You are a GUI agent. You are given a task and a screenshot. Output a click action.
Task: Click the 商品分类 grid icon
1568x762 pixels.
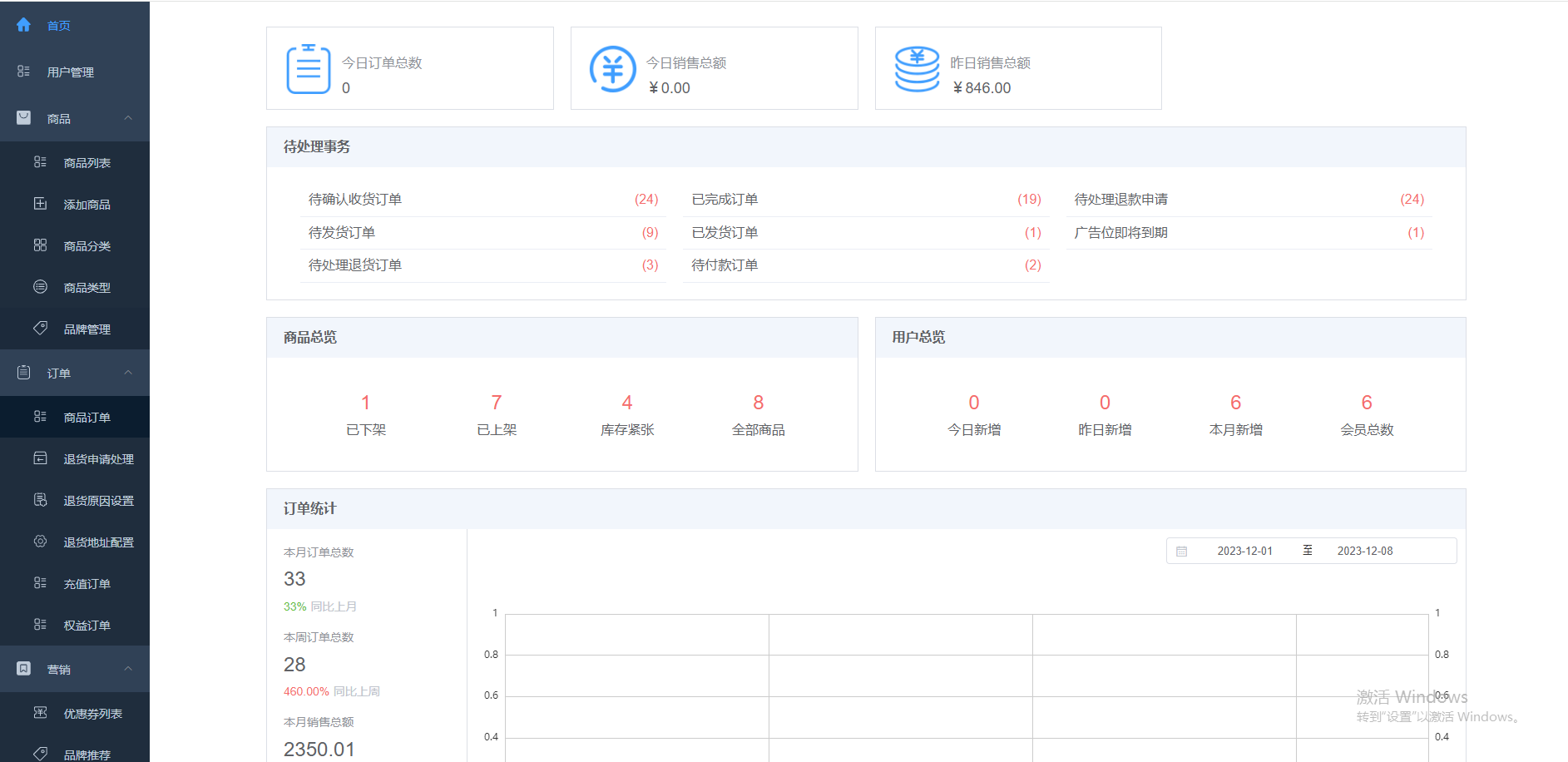(x=40, y=245)
